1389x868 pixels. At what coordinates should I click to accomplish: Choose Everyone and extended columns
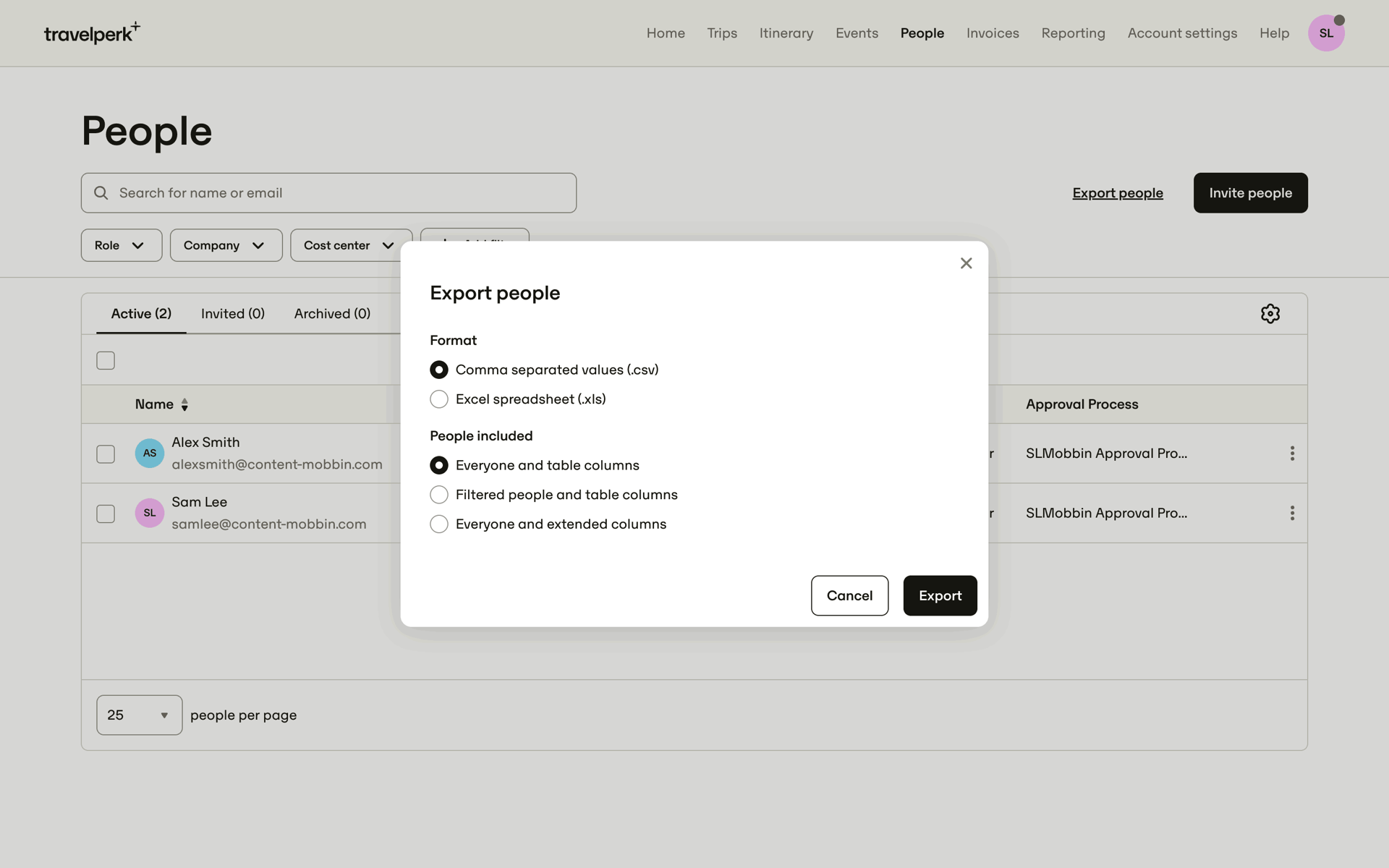click(x=439, y=524)
